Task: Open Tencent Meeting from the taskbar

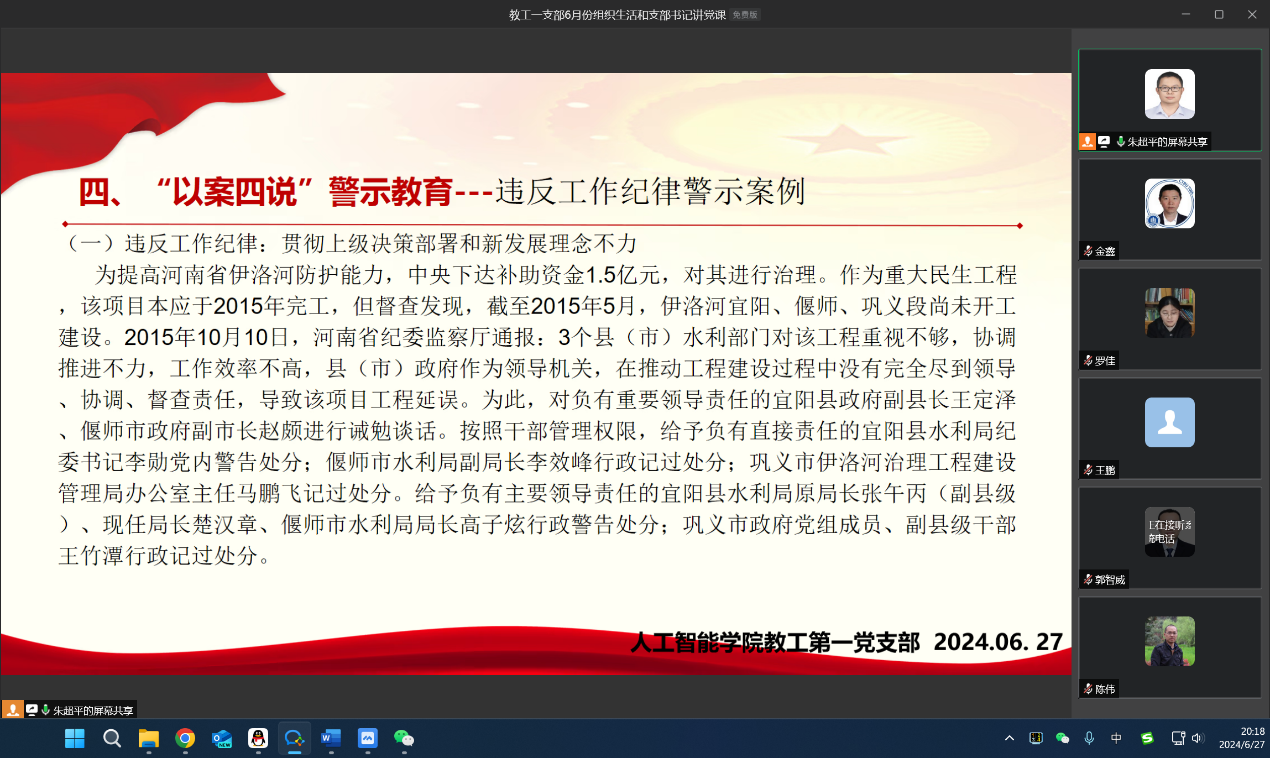Action: [x=294, y=739]
